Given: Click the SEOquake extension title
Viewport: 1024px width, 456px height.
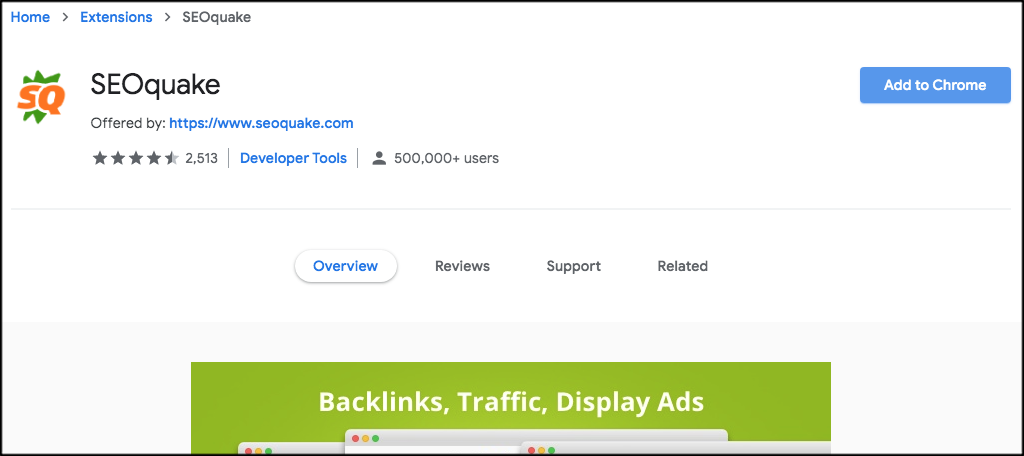Looking at the screenshot, I should (155, 85).
